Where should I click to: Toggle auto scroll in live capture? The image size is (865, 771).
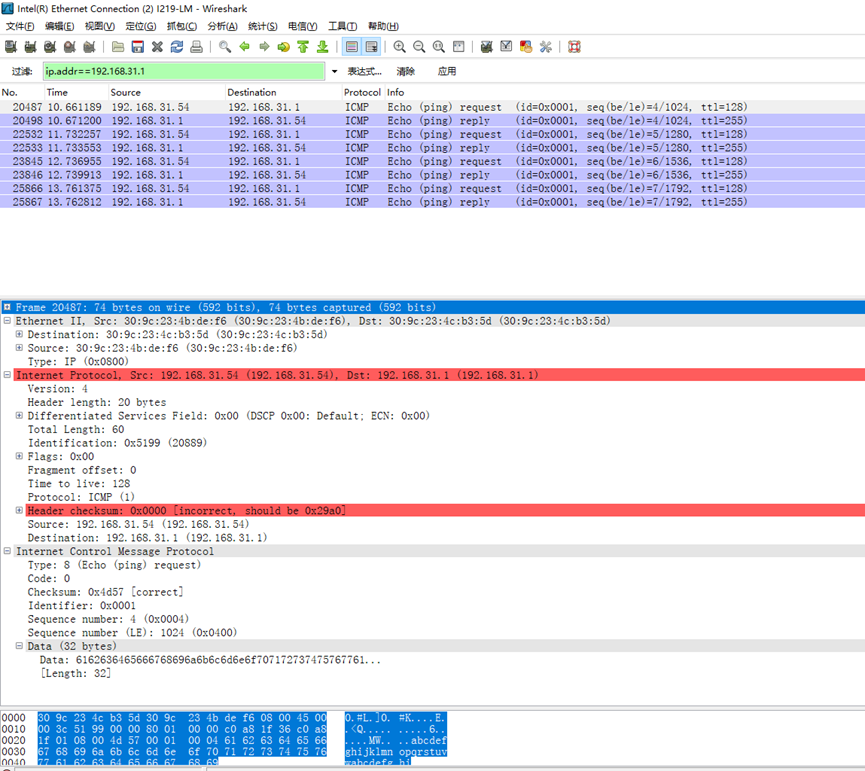tap(372, 47)
